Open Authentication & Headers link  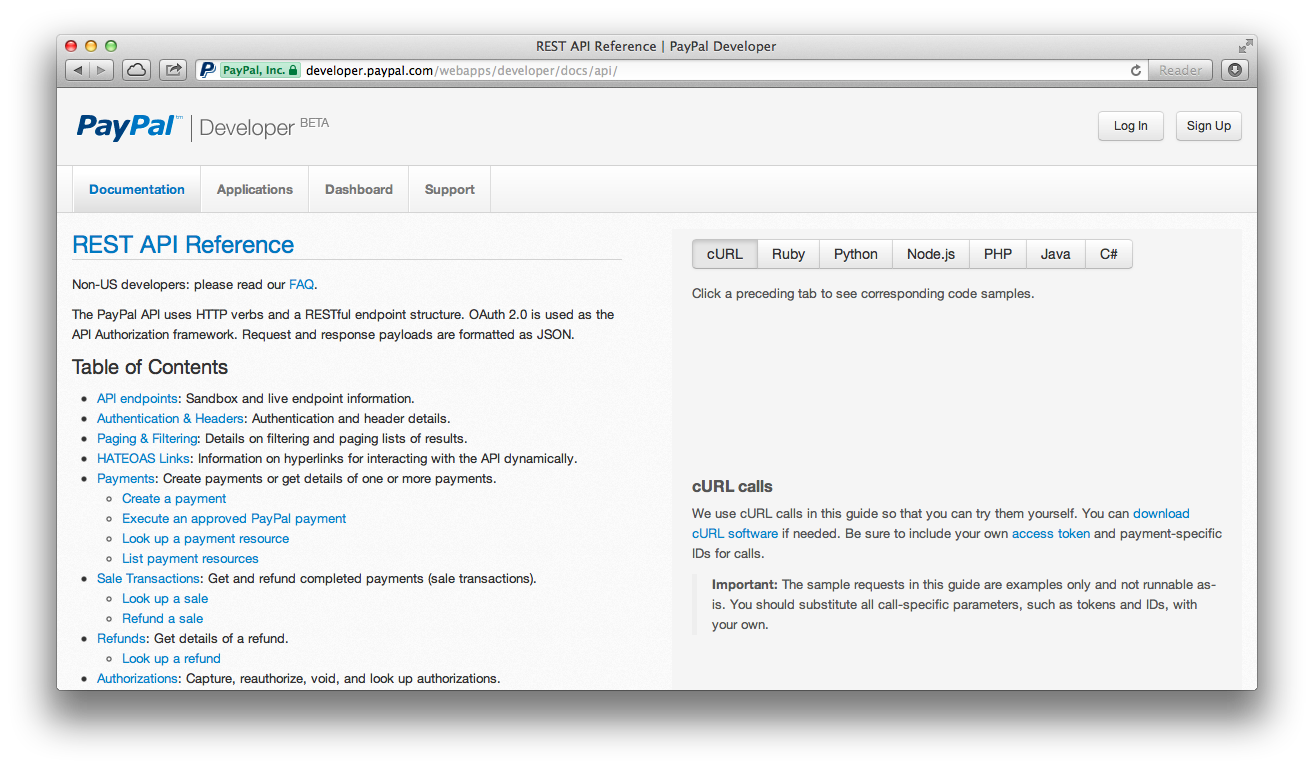click(170, 418)
